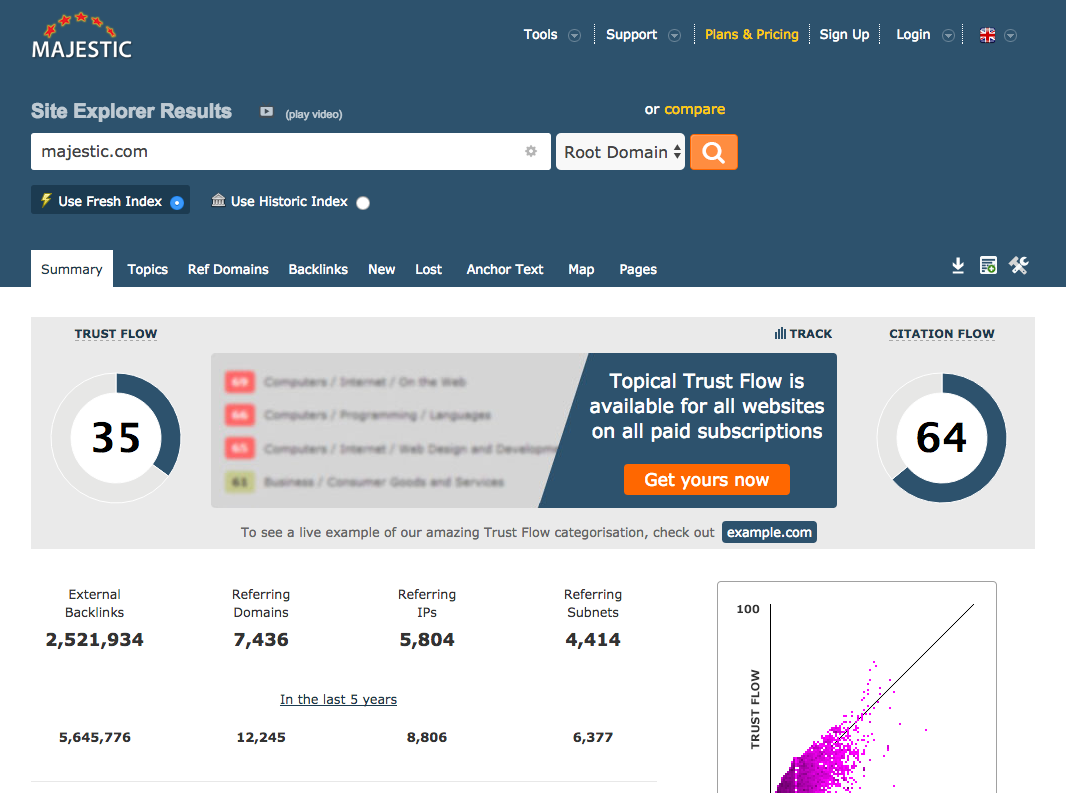
Task: Open the Lost tab
Action: click(x=428, y=269)
